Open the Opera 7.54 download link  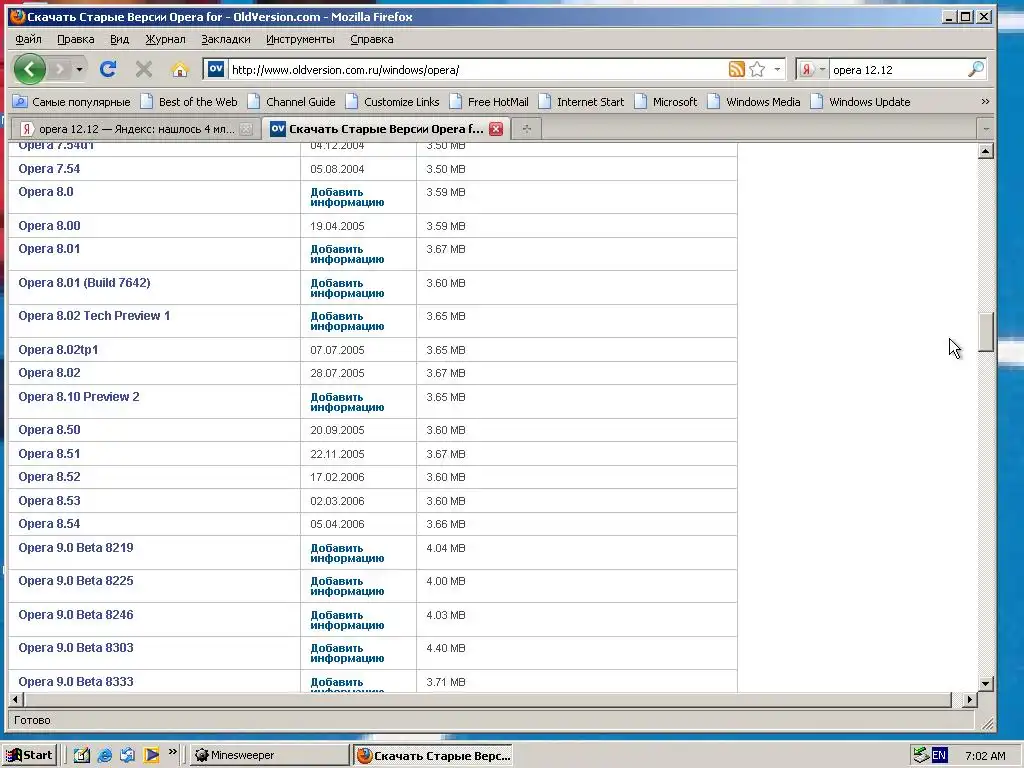[50, 168]
